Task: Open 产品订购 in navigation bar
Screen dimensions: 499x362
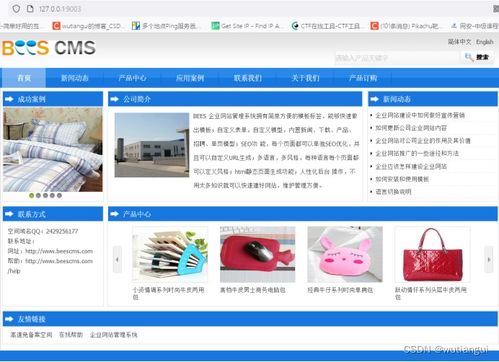Action: (363, 78)
